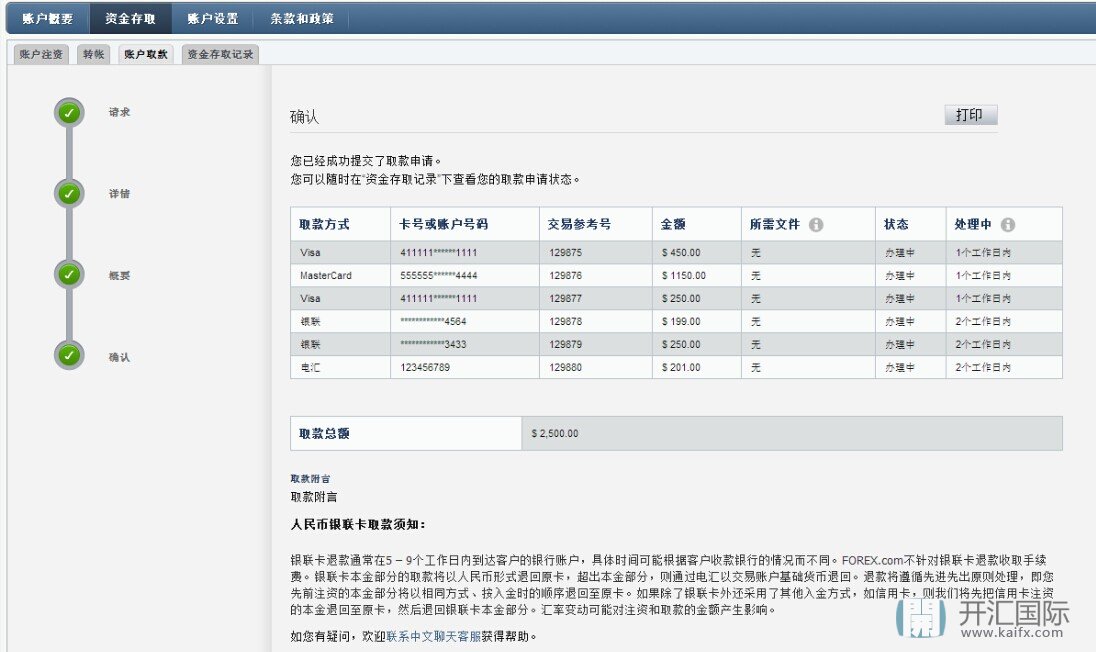Click the 确认 step checkmark icon
The image size is (1096, 652).
[69, 356]
